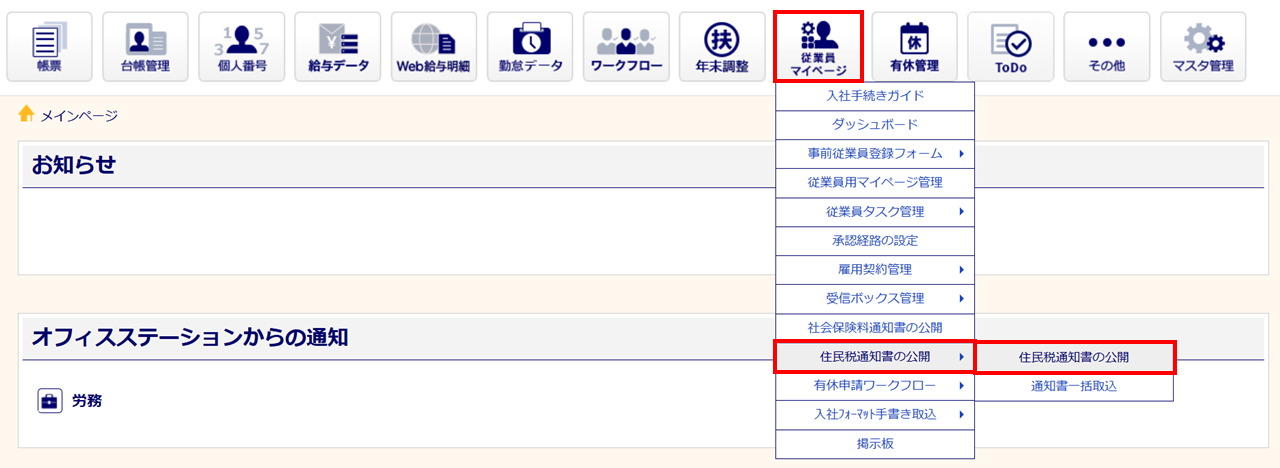Expand 有休申請ワークフロー submenu
Image resolution: width=1280 pixels, height=468 pixels.
(x=875, y=386)
